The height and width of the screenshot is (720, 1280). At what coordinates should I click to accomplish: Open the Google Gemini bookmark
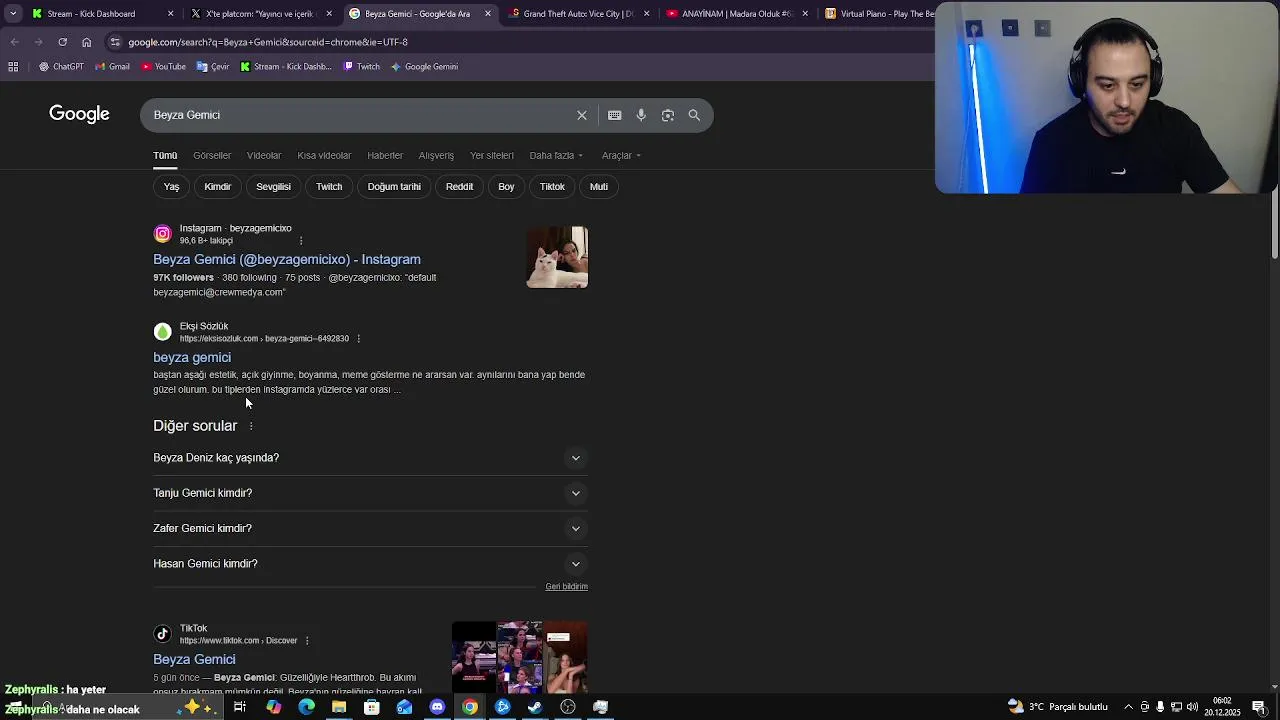click(424, 67)
